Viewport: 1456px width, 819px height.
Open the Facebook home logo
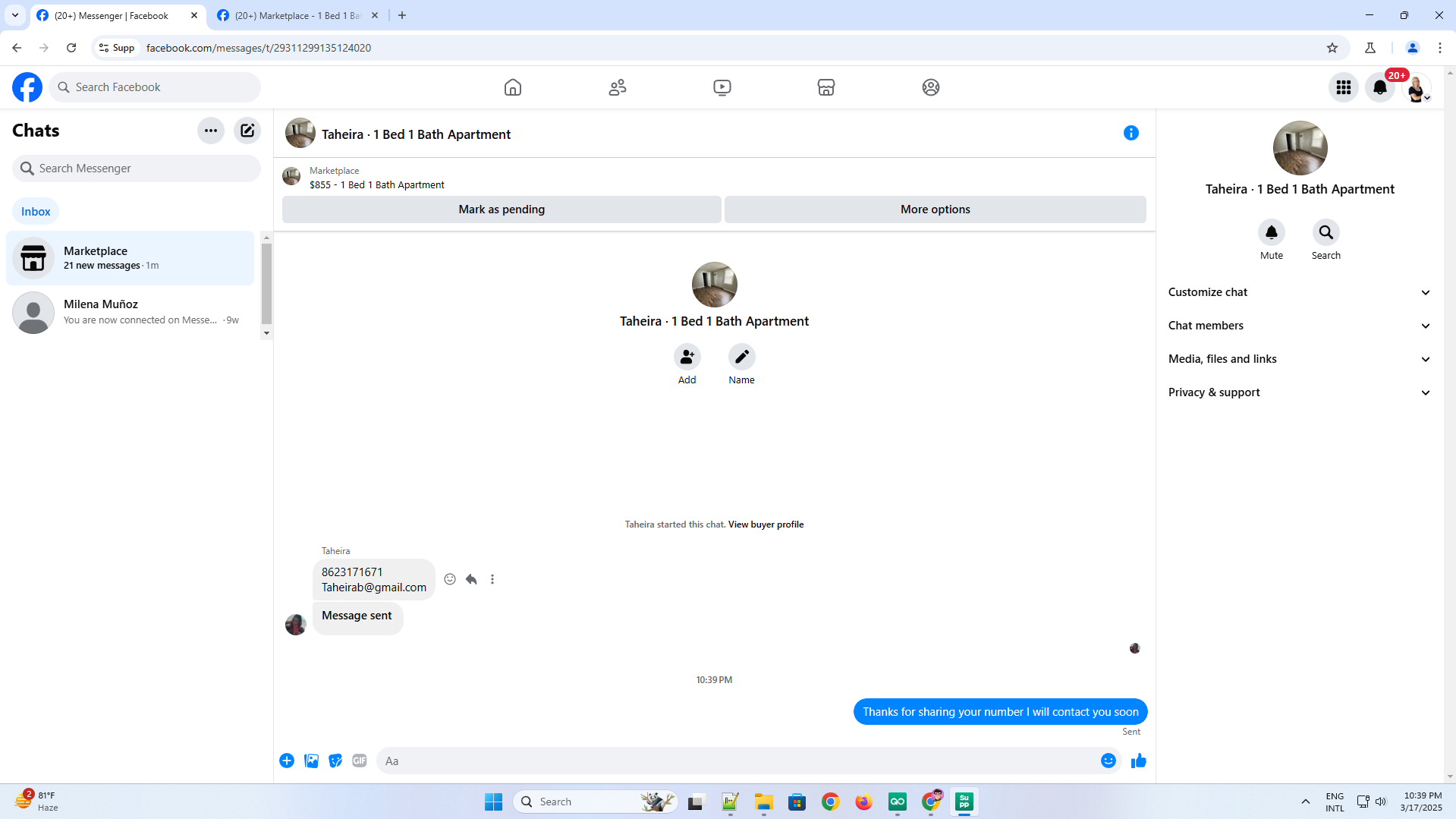click(27, 87)
